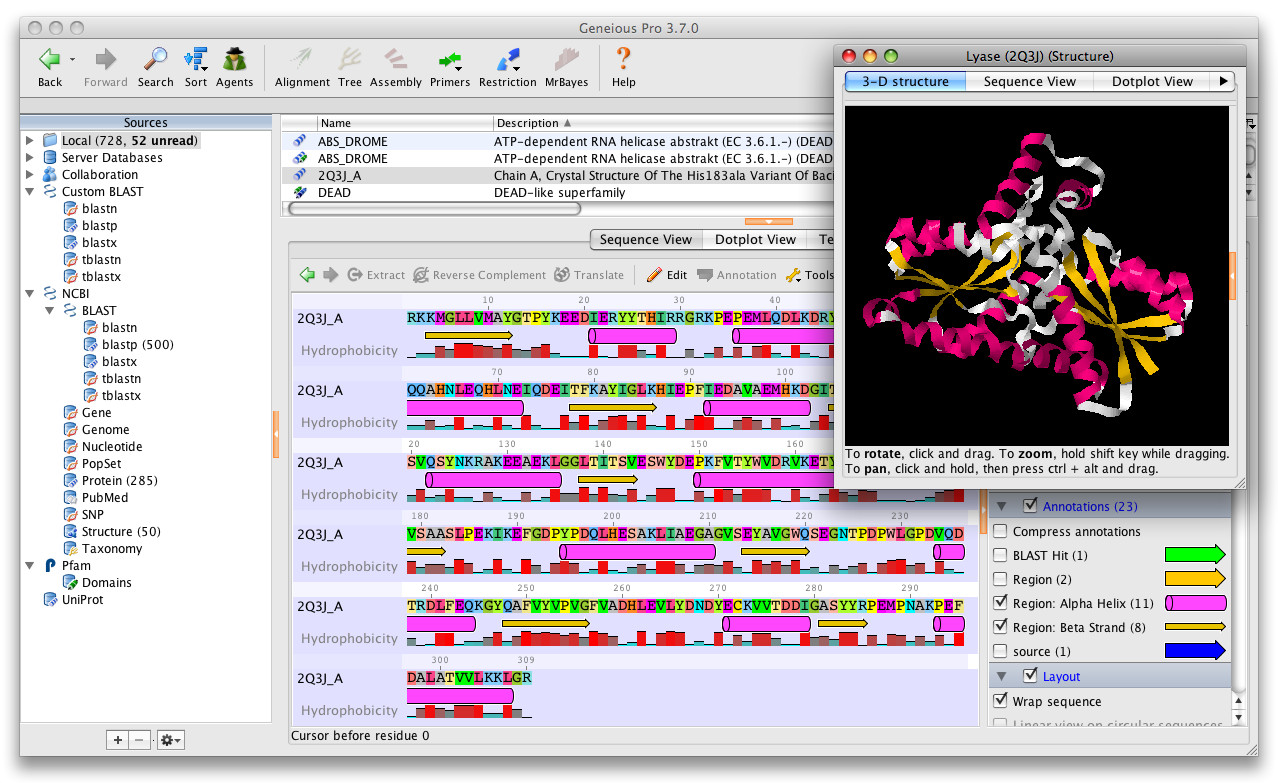Select Sequence View tab in Lyase window
Viewport: 1278px width, 783px height.
coord(1029,82)
